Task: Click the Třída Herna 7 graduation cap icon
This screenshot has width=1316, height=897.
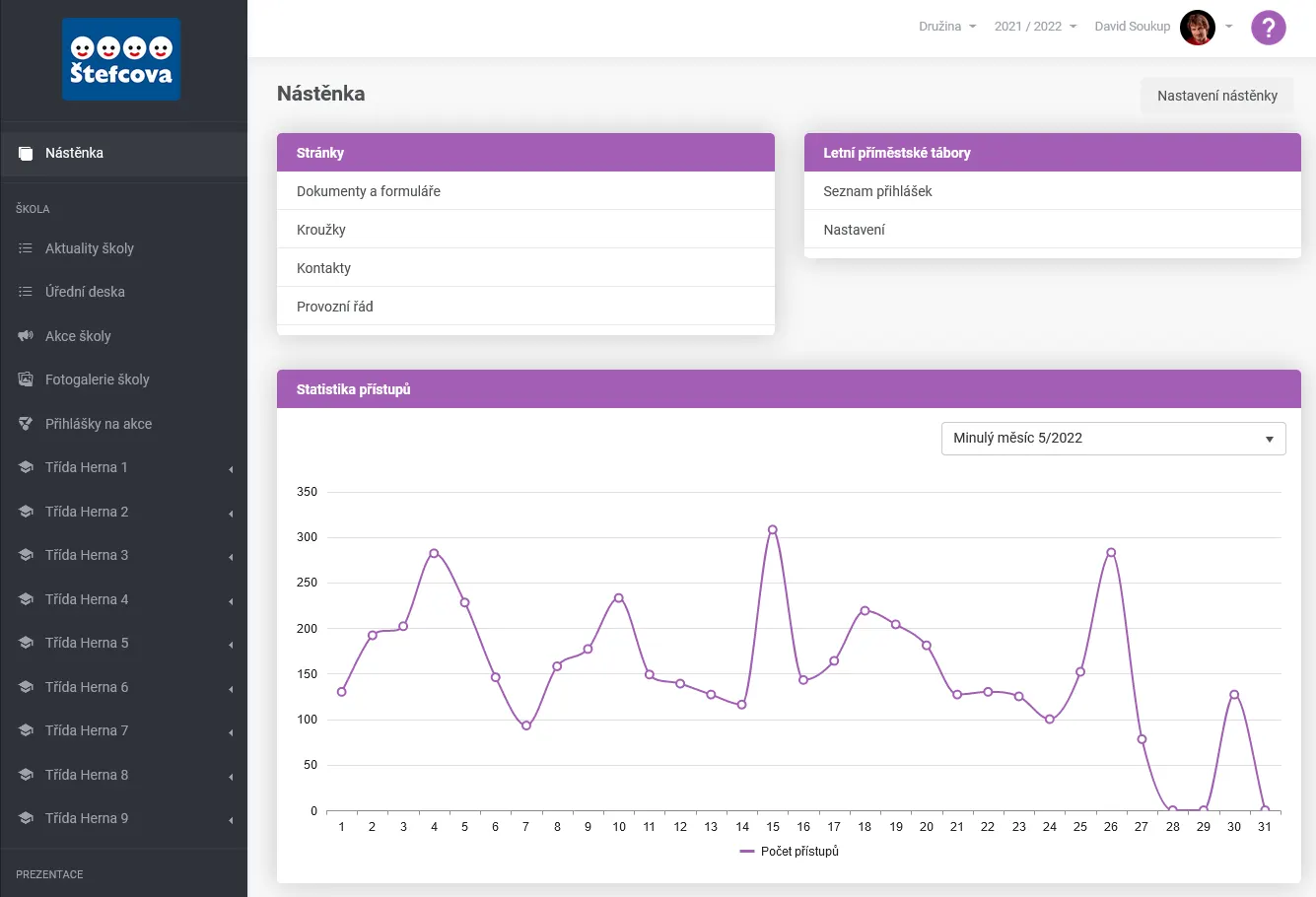Action: click(x=26, y=730)
